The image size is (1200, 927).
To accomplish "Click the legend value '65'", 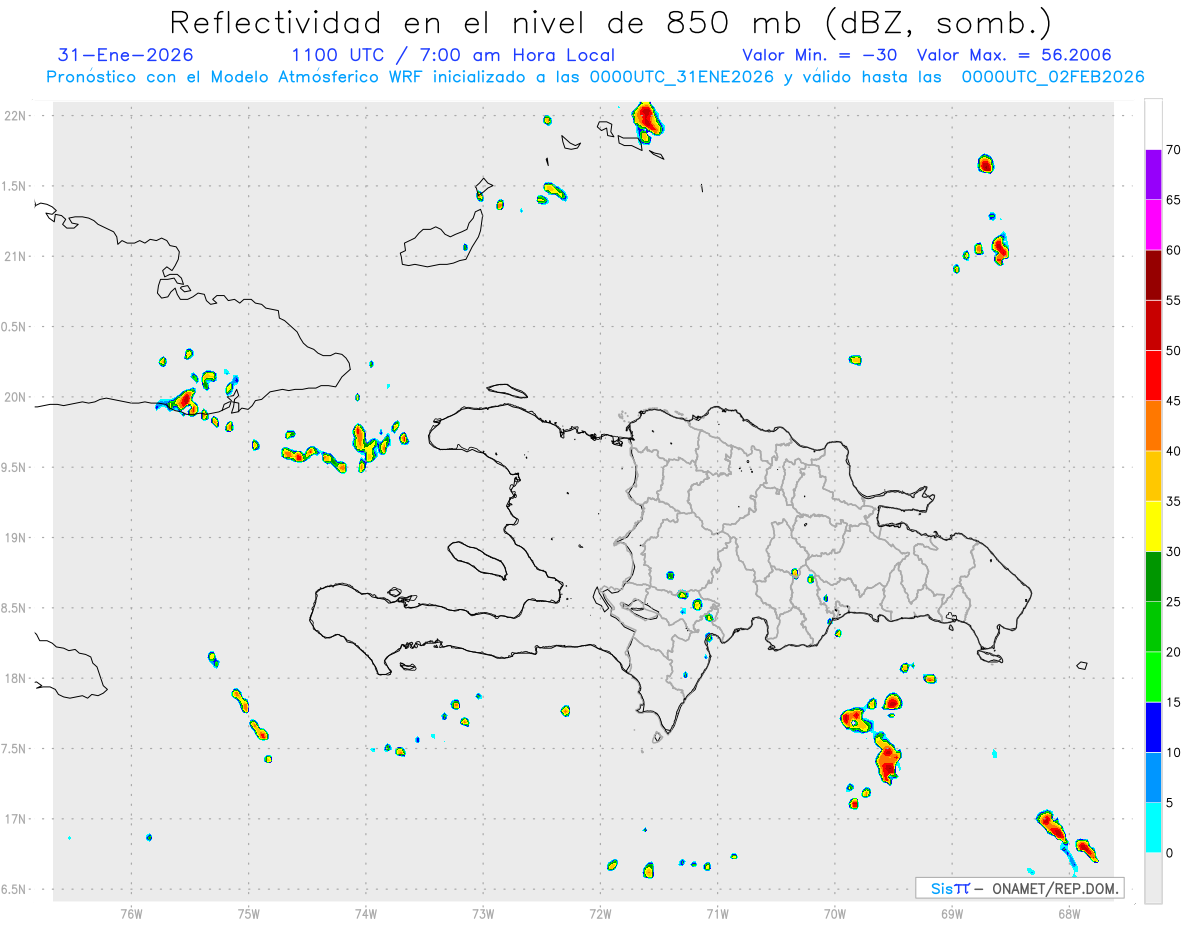I will 1174,200.
